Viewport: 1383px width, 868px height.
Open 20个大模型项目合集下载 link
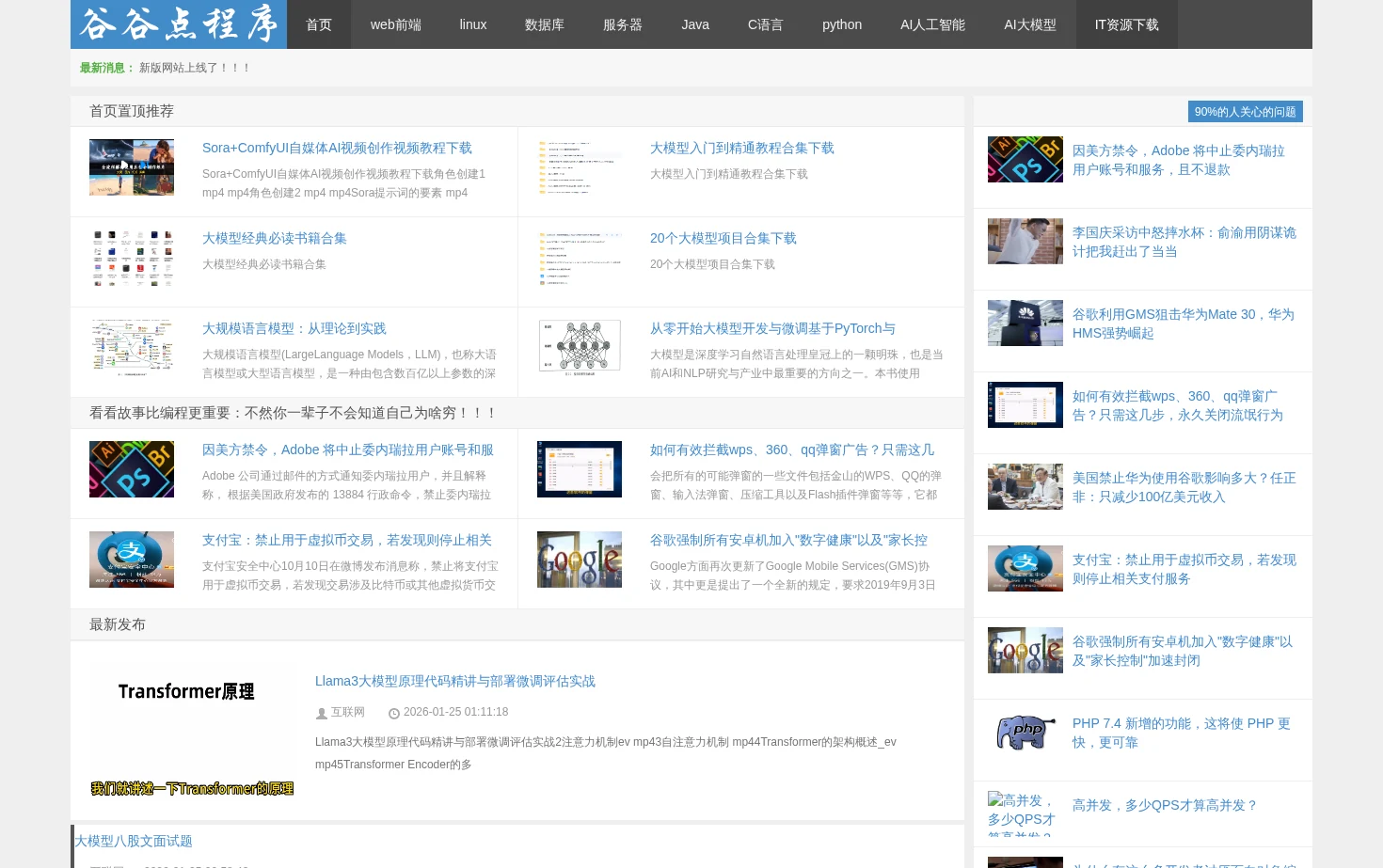pyautogui.click(x=723, y=238)
